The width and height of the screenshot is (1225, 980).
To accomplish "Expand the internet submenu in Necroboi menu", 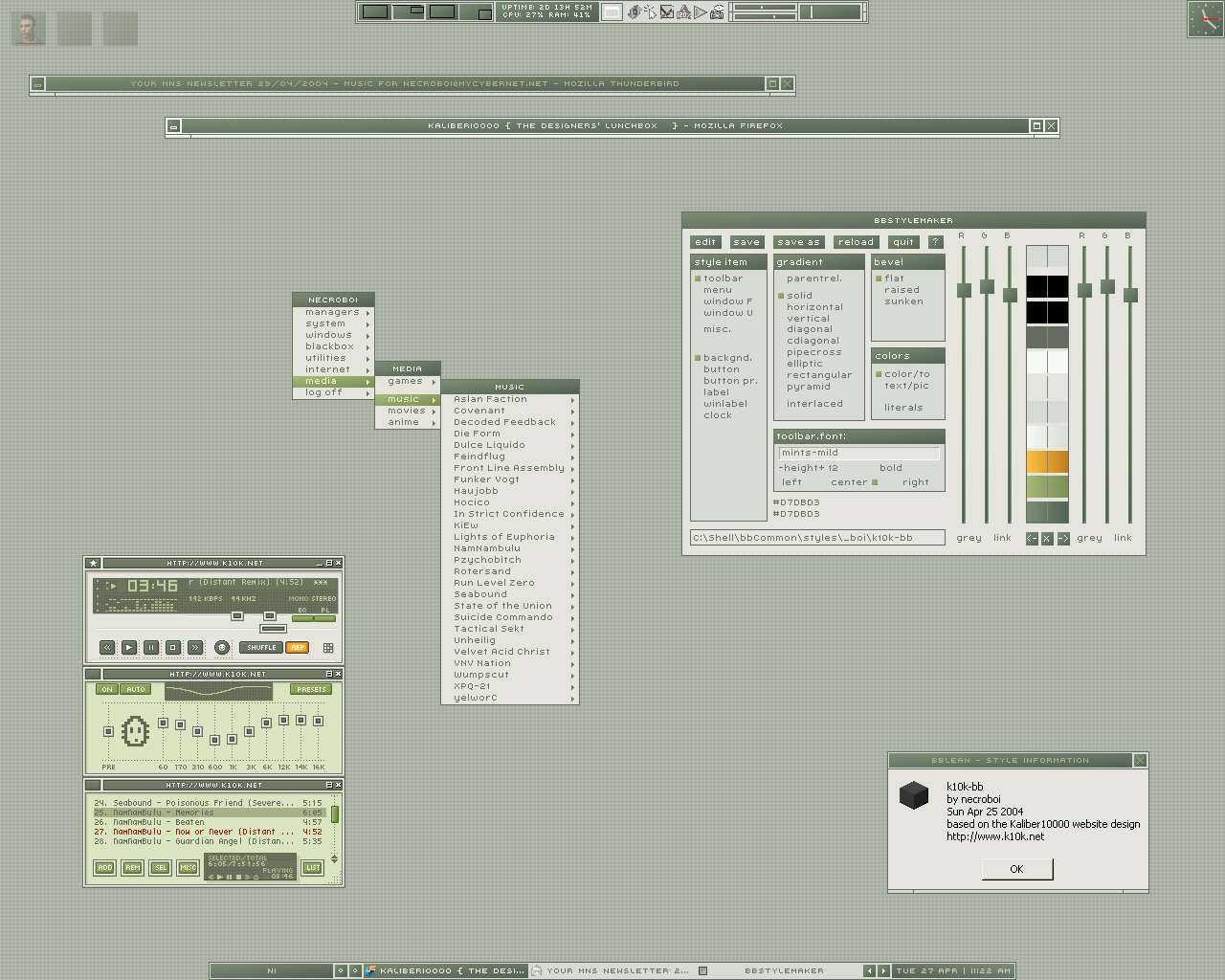I will click(x=328, y=369).
